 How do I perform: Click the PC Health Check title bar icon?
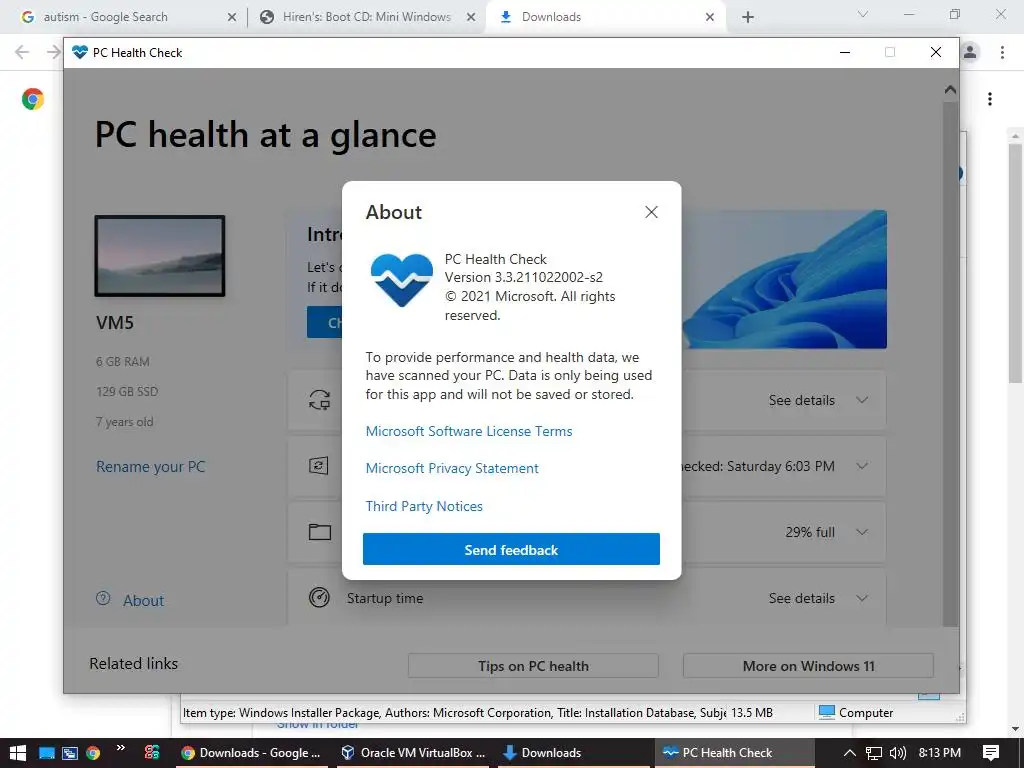click(80, 52)
